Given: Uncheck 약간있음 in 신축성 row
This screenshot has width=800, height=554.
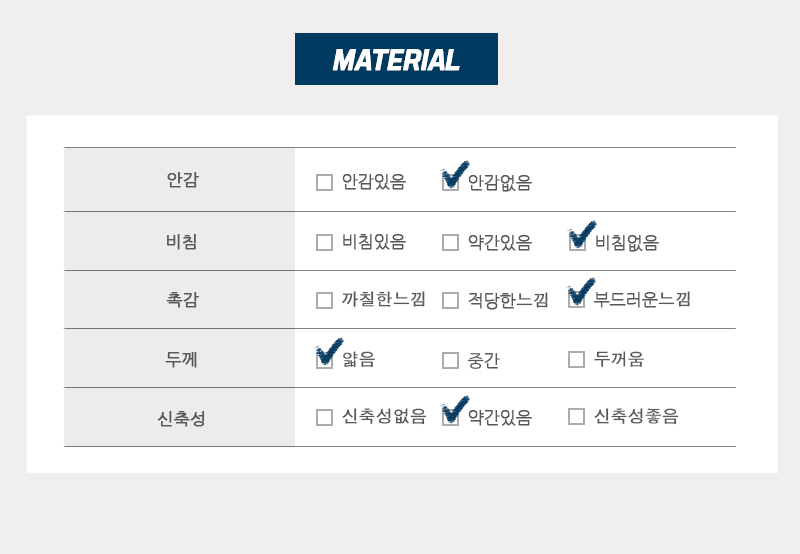Looking at the screenshot, I should tap(451, 417).
